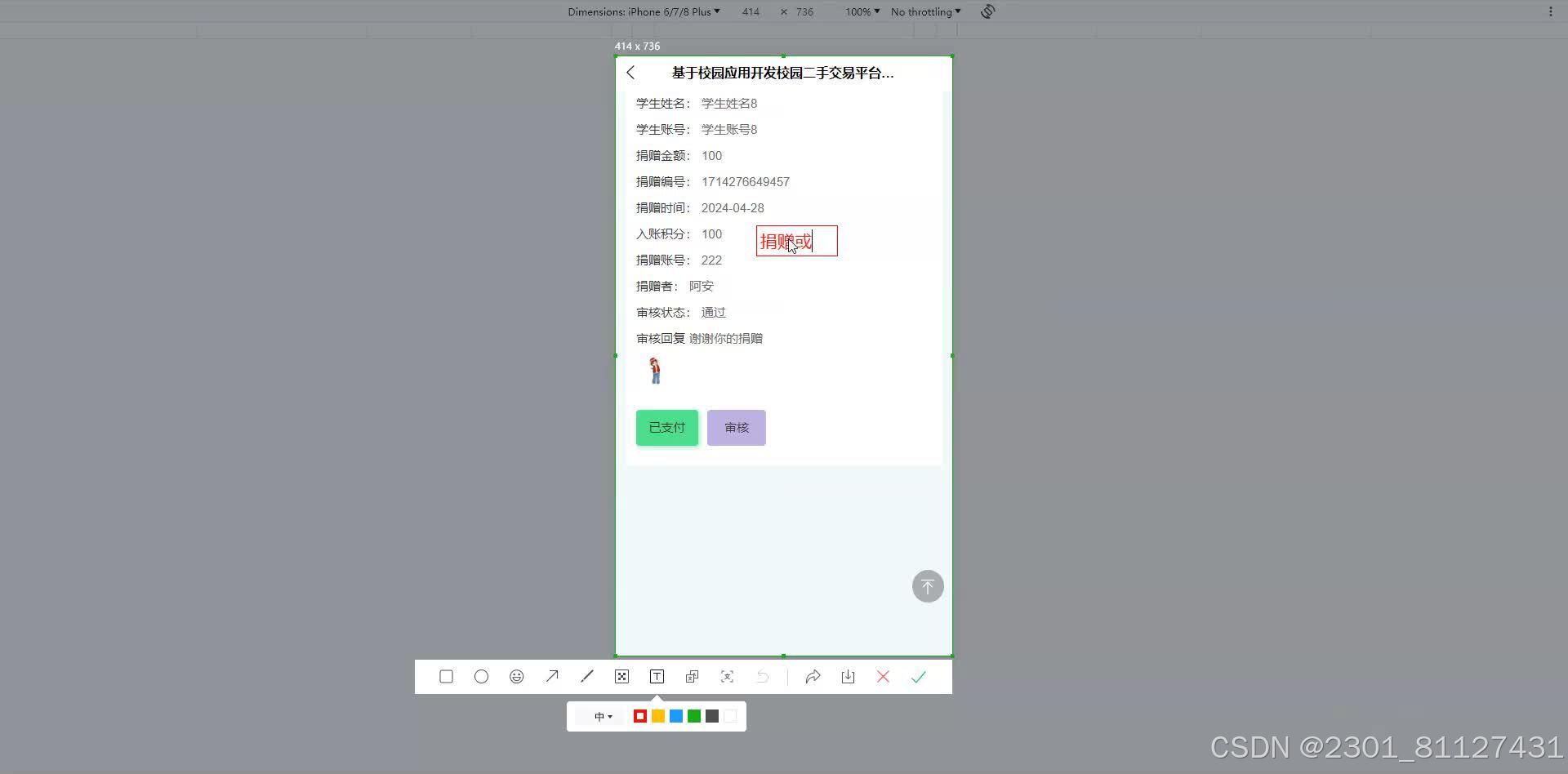Viewport: 1568px width, 774px height.
Task: Undo the last annotation
Action: click(762, 677)
